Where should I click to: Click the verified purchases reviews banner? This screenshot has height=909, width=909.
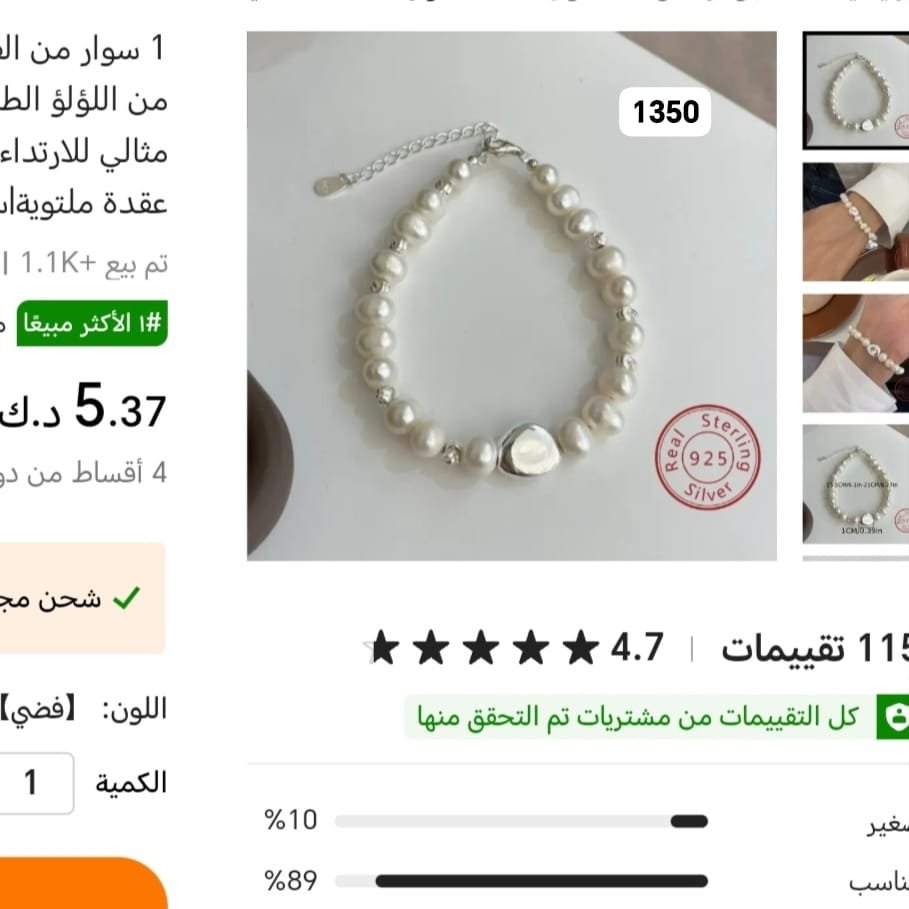click(x=656, y=717)
